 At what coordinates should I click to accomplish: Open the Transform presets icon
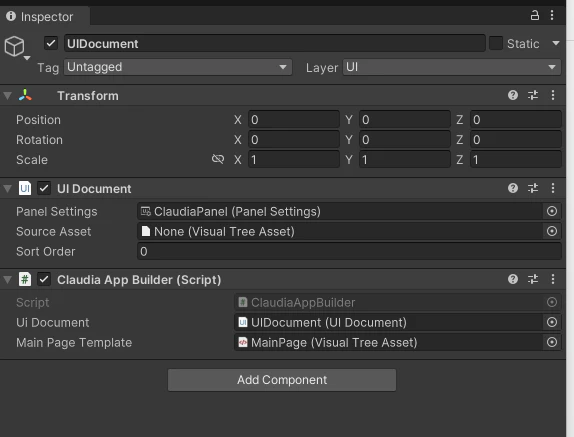coord(533,95)
